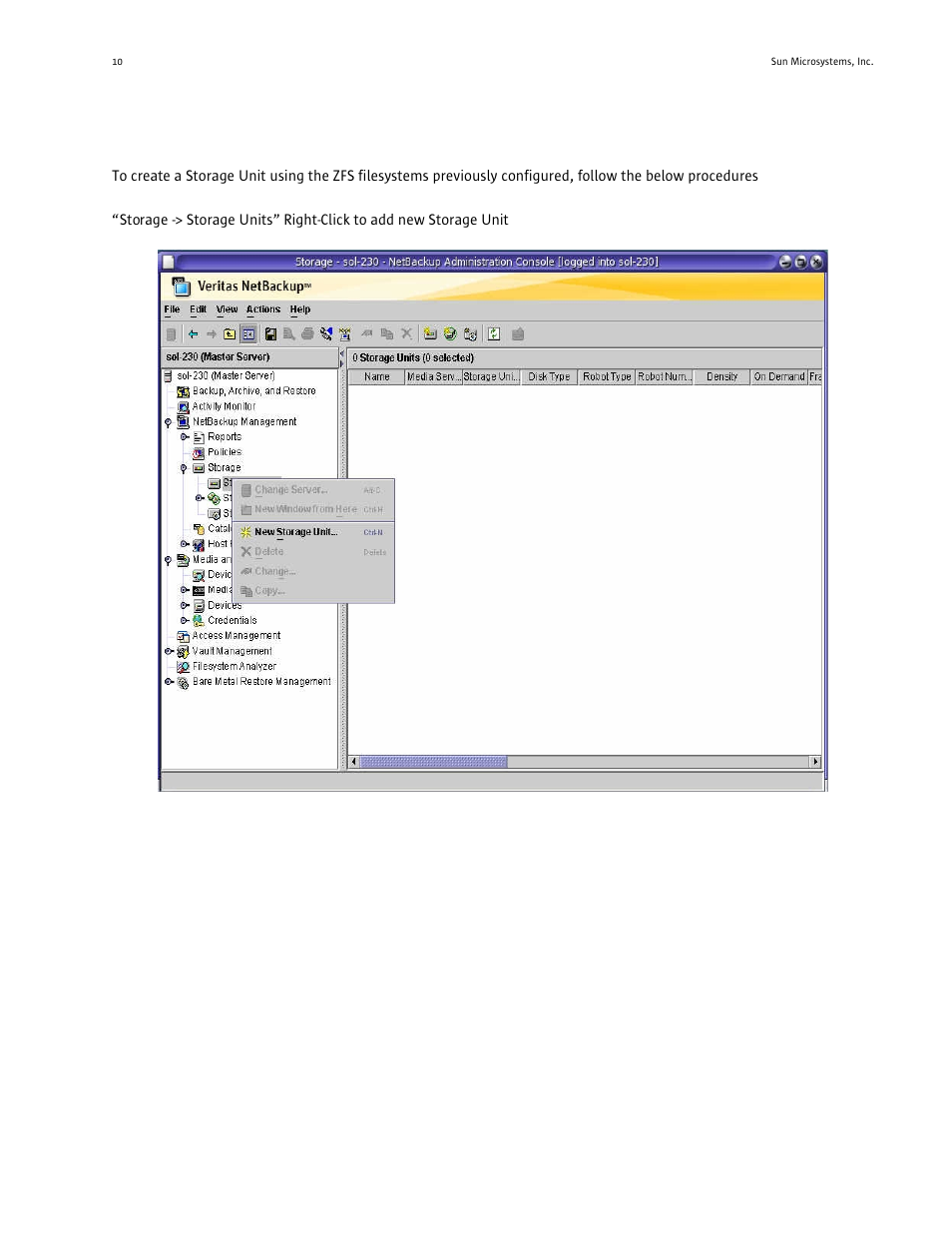Click the Robot Number column header

664,377
